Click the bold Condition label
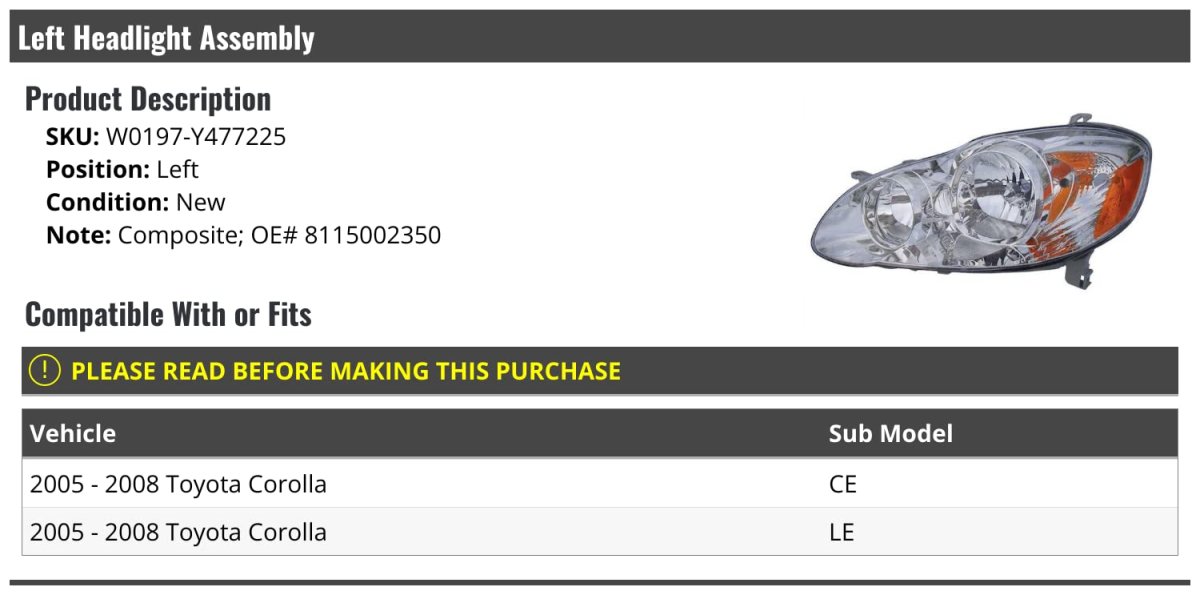This screenshot has height=595, width=1200. (x=107, y=203)
